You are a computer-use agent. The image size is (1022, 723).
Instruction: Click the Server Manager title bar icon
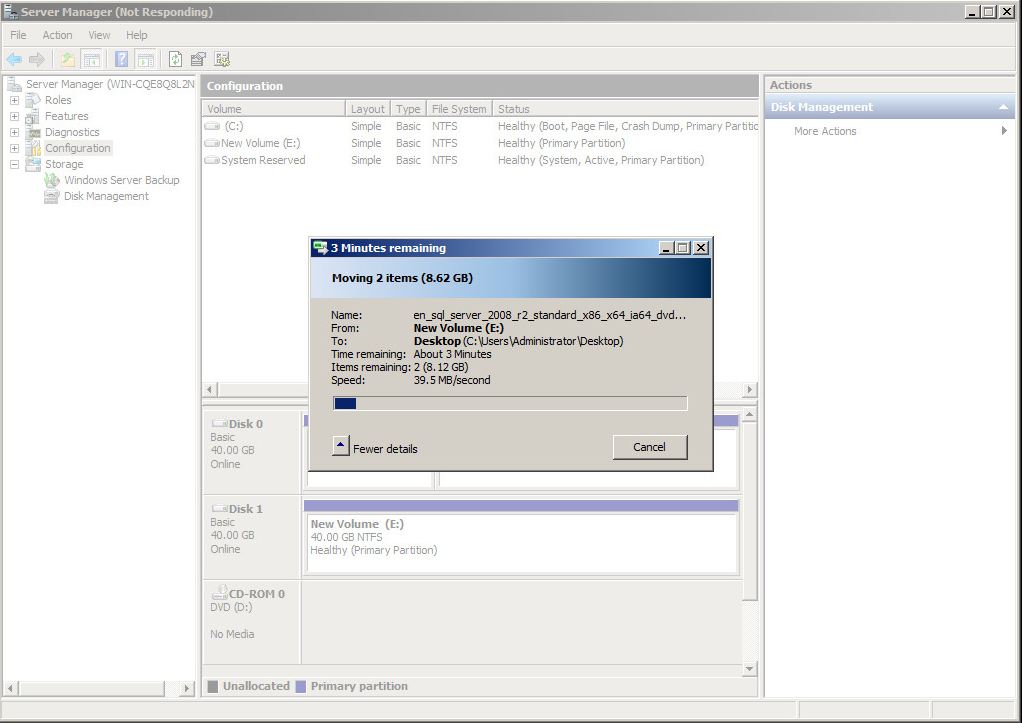[10, 12]
